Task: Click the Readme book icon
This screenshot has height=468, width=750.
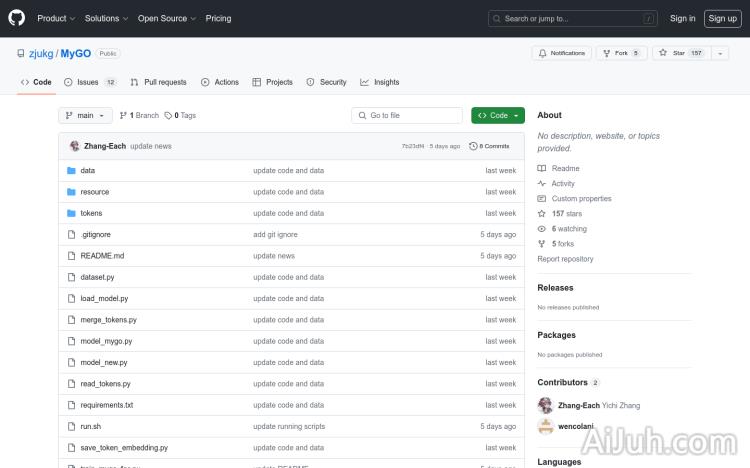Action: 542,169
